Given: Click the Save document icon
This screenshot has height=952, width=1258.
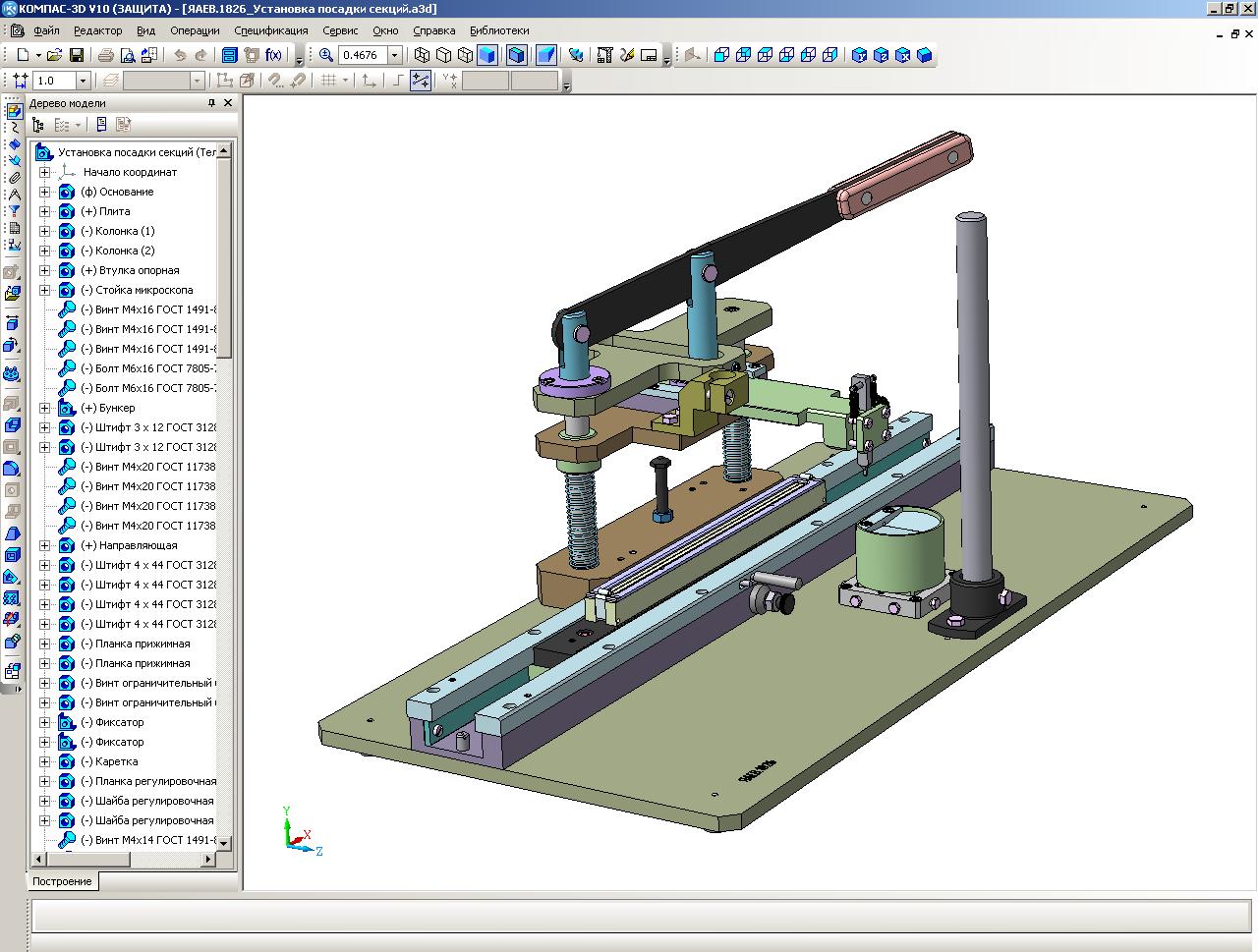Looking at the screenshot, I should pyautogui.click(x=76, y=55).
